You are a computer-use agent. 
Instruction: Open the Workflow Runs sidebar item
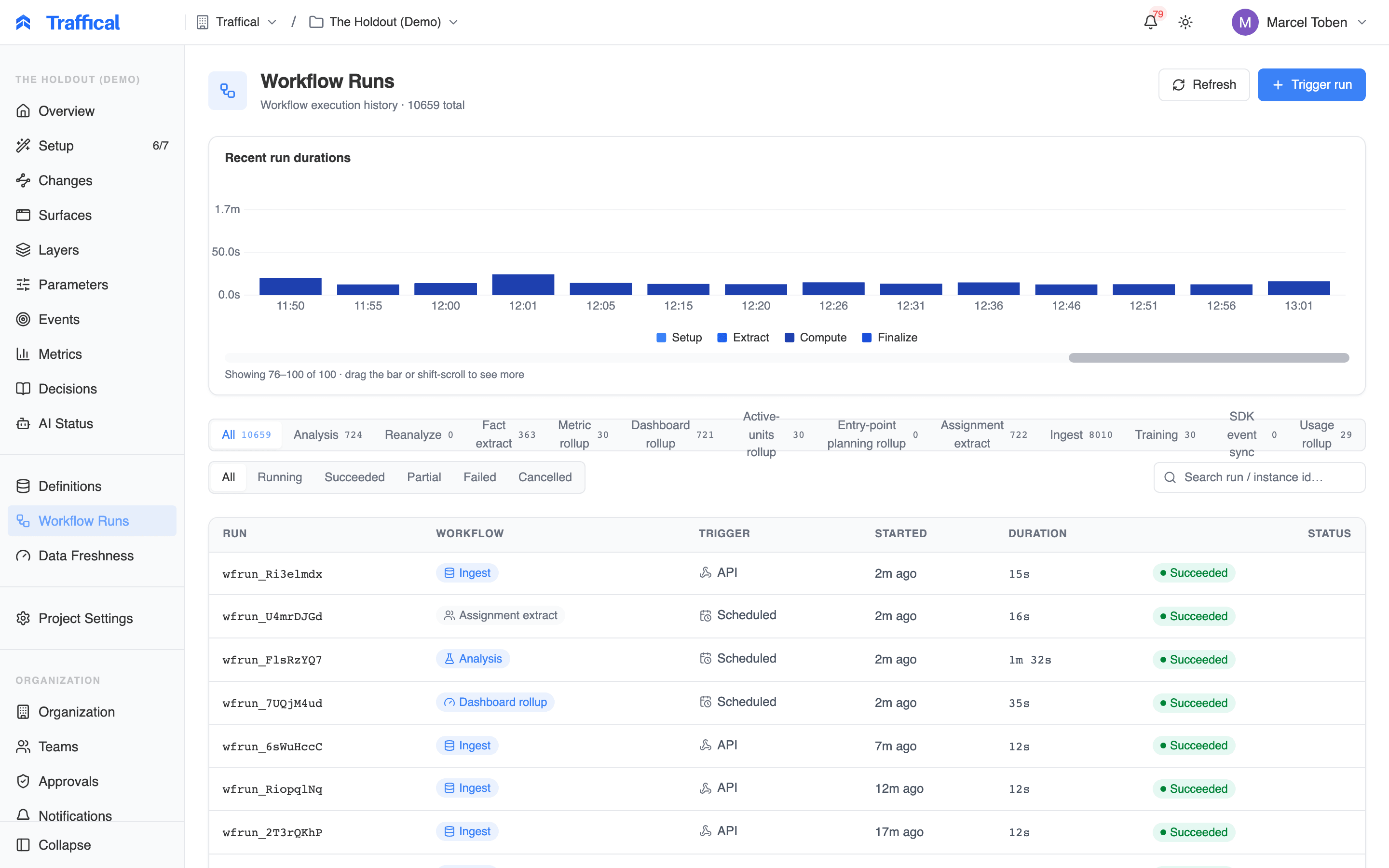(x=92, y=521)
